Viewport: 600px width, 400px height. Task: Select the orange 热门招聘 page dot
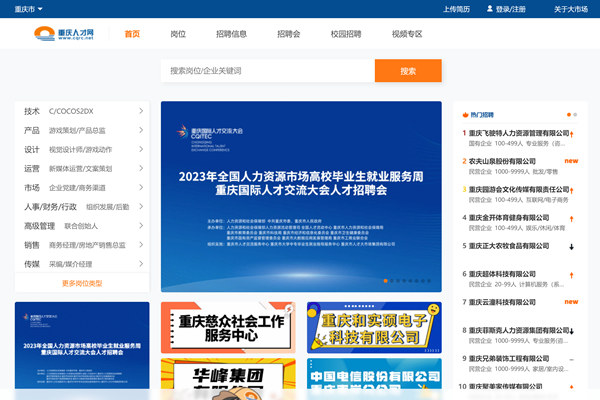pos(569,114)
